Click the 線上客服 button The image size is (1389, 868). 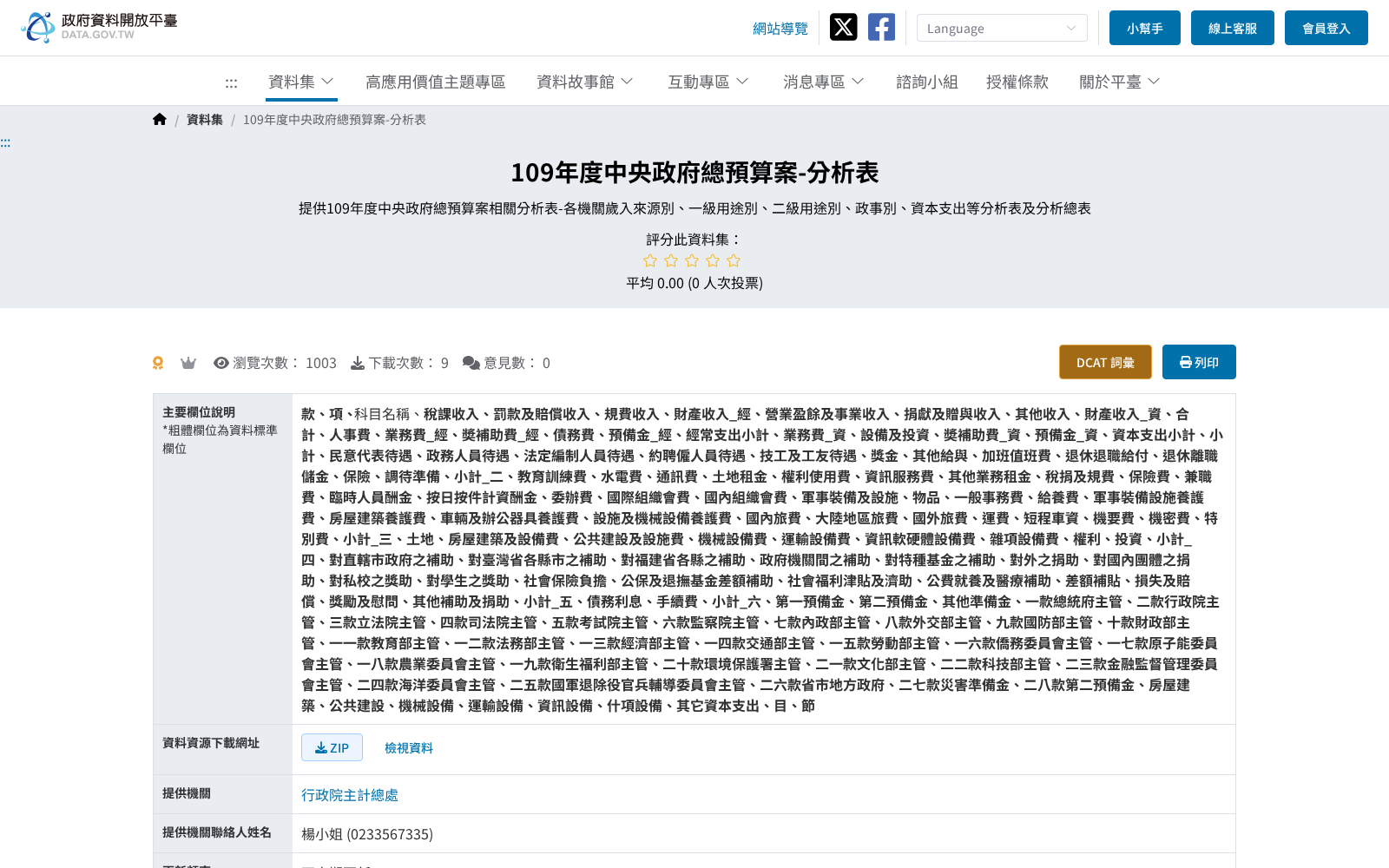pyautogui.click(x=1233, y=28)
